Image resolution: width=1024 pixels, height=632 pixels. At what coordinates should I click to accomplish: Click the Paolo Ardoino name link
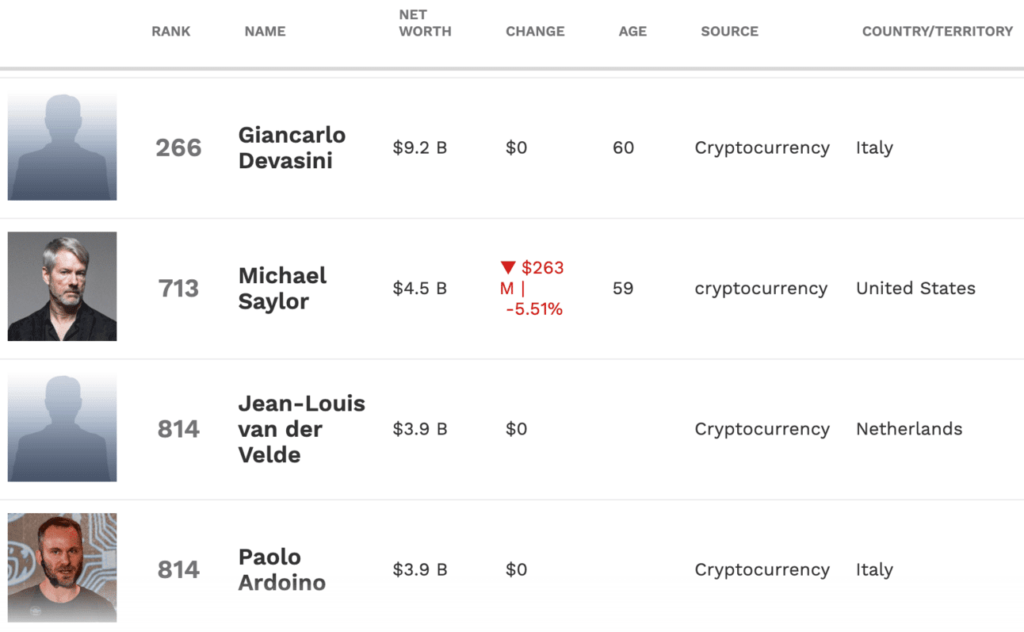282,569
